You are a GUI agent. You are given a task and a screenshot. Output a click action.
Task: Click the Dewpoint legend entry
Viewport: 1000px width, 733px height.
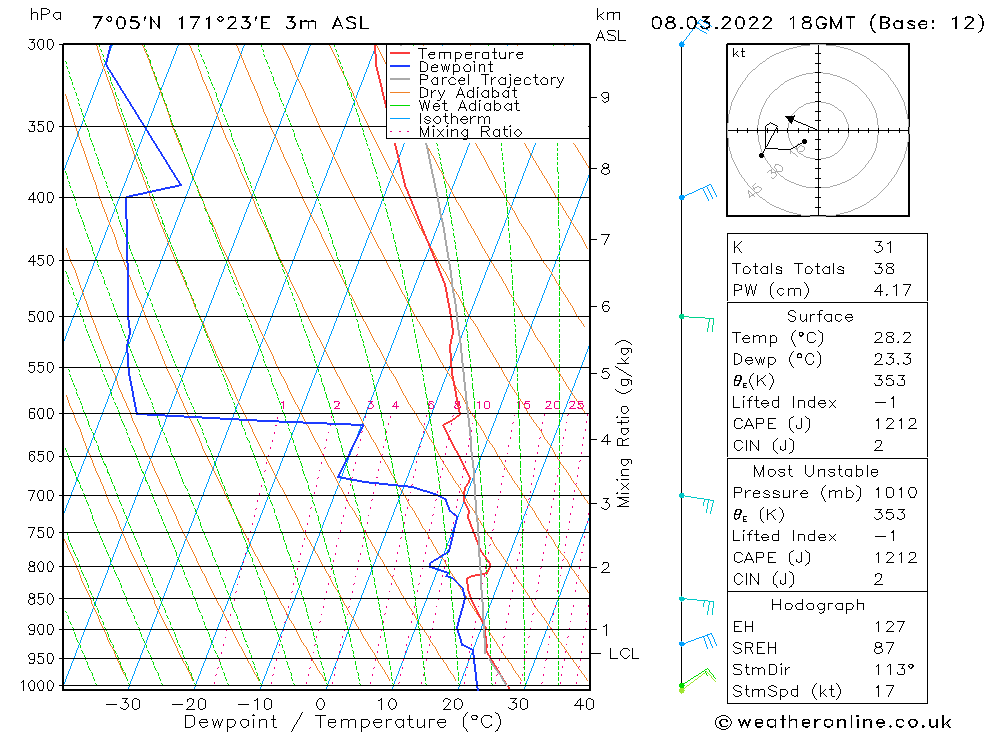point(441,66)
